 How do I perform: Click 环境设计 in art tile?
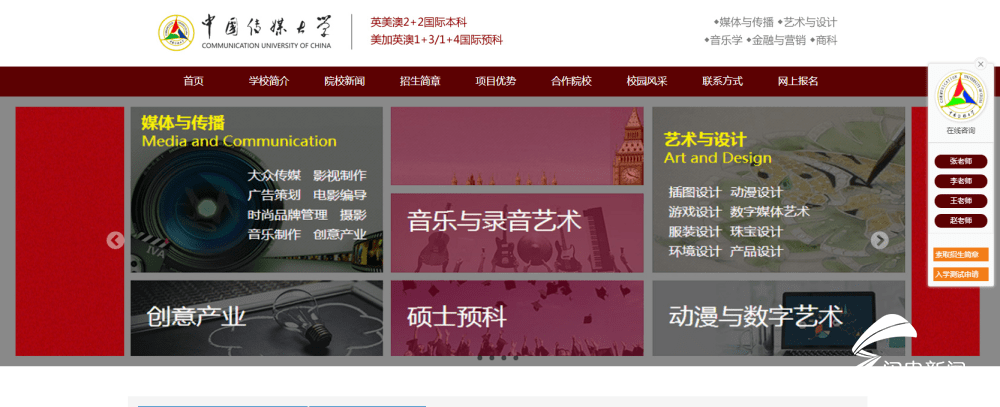point(695,251)
